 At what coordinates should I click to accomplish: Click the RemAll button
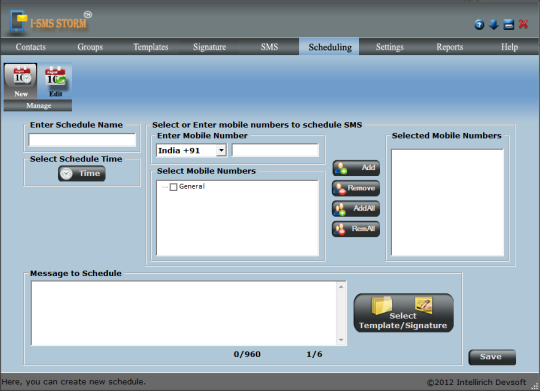(356, 229)
